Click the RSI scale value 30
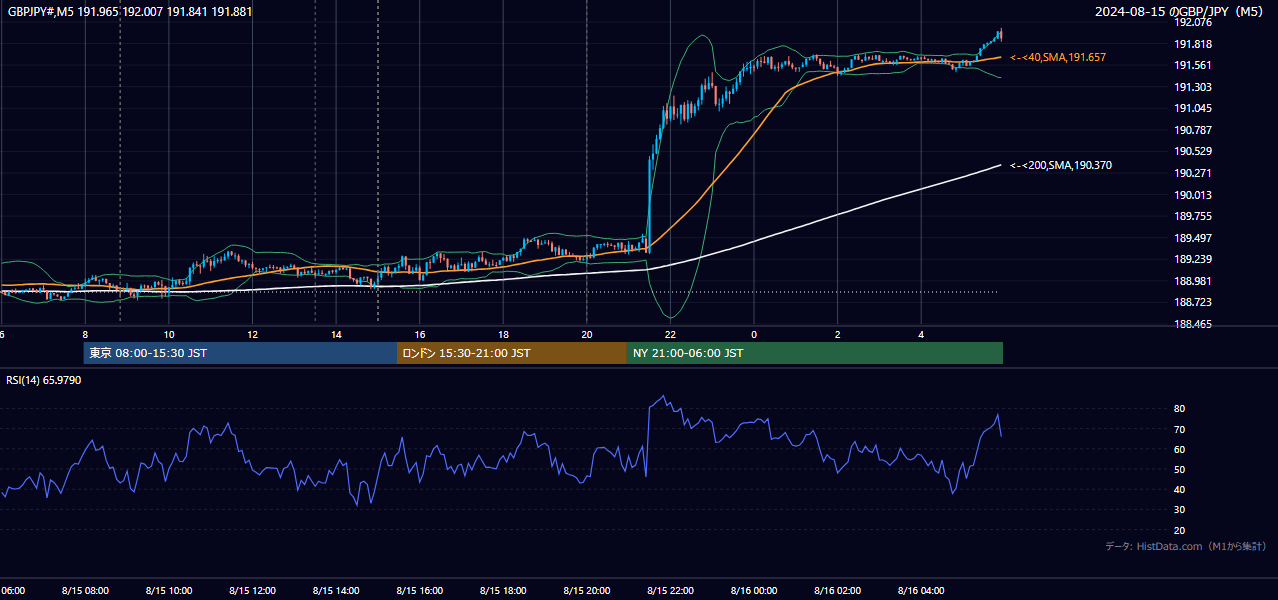This screenshot has width=1278, height=600. click(1180, 509)
